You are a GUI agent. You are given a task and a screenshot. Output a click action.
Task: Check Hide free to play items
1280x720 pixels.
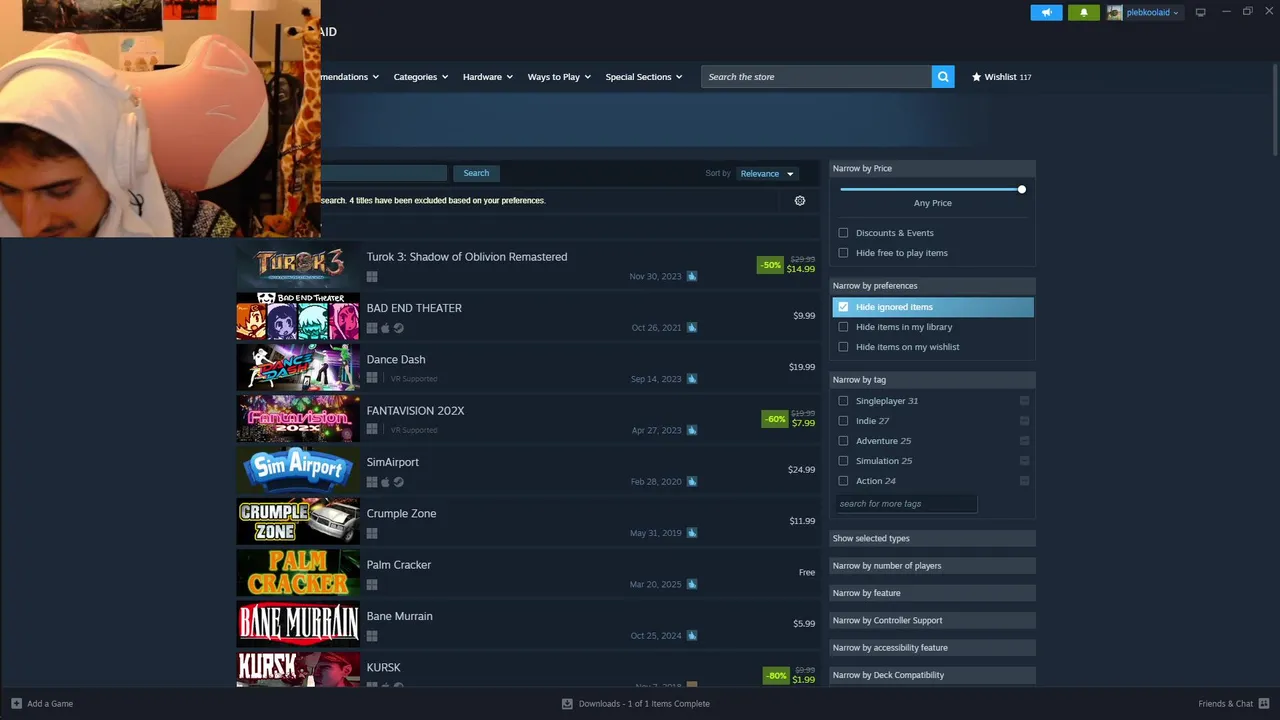point(843,253)
